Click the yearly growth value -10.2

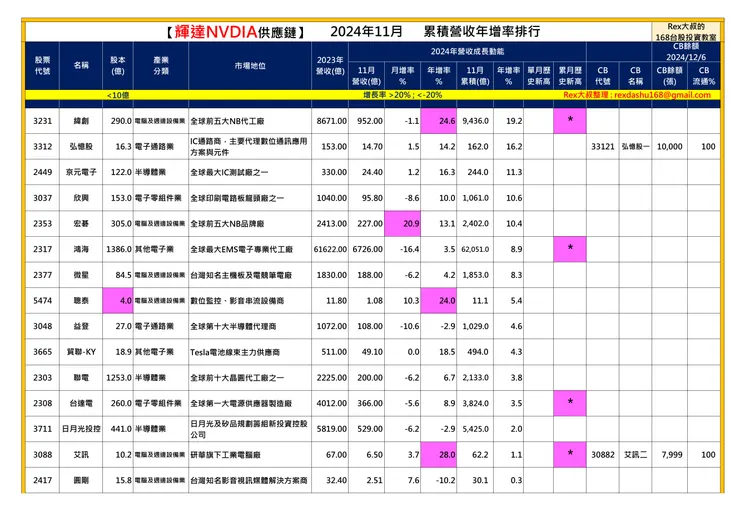(446, 480)
